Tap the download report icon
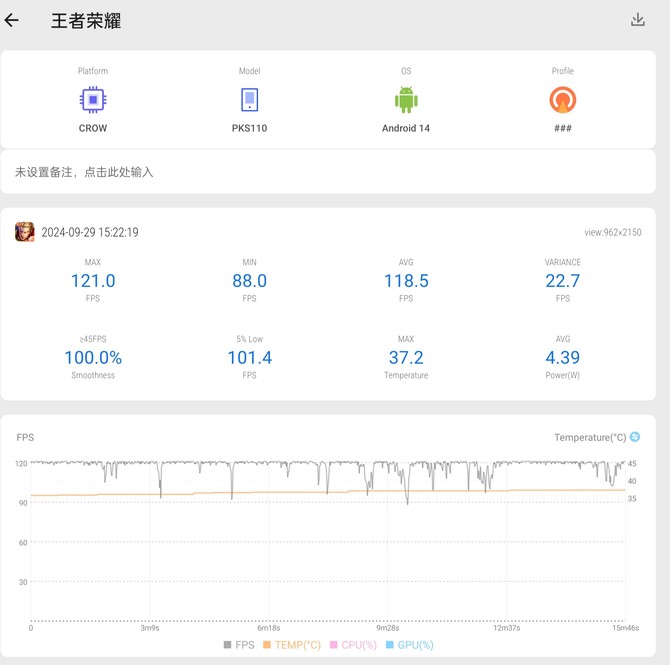 [x=638, y=20]
